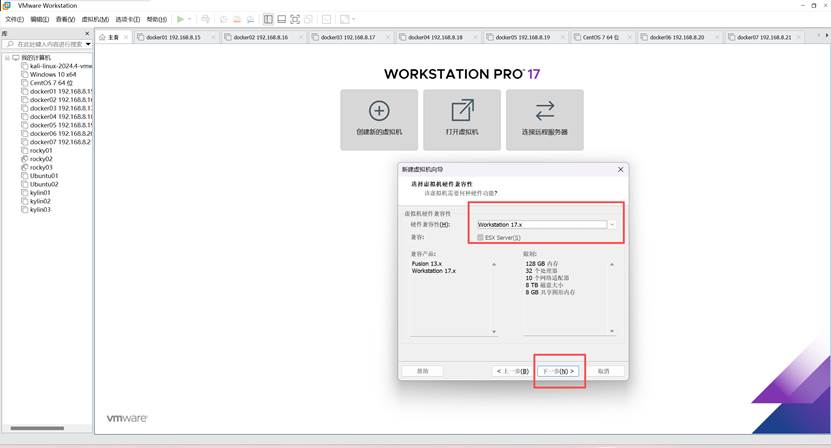Close the docker01 192.168.8.15 tab

tap(213, 37)
